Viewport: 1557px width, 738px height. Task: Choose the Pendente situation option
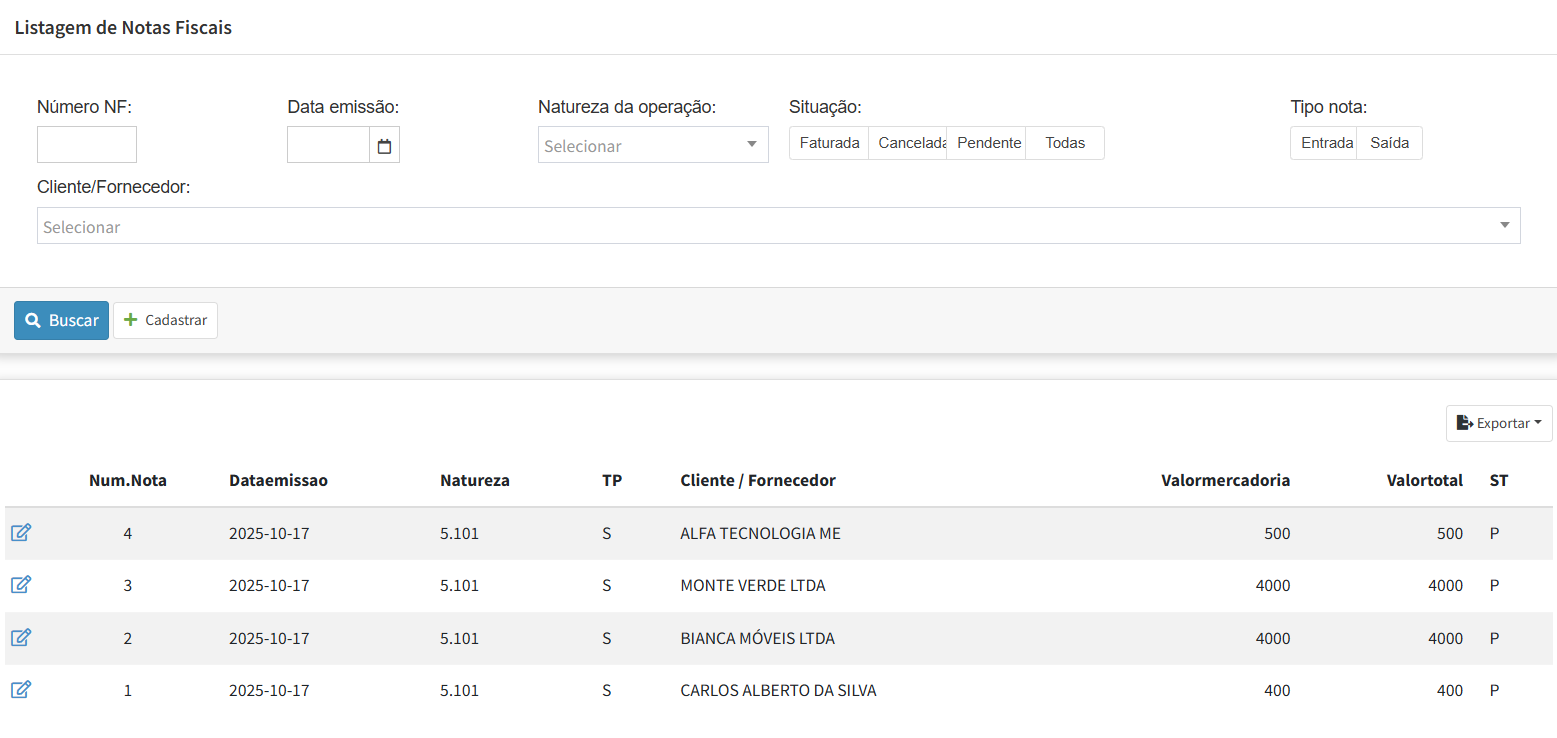click(987, 143)
